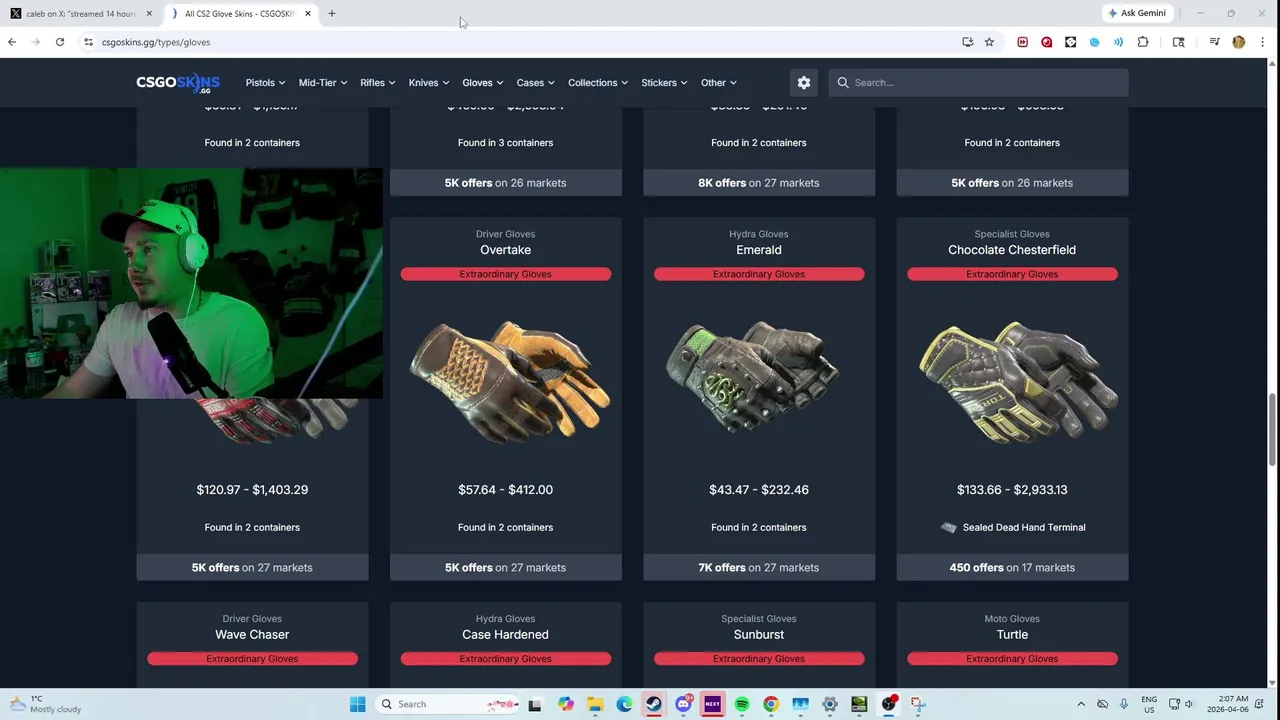Screen dimensions: 1280x720
Task: Bookmark this page with the star icon
Action: pos(989,42)
